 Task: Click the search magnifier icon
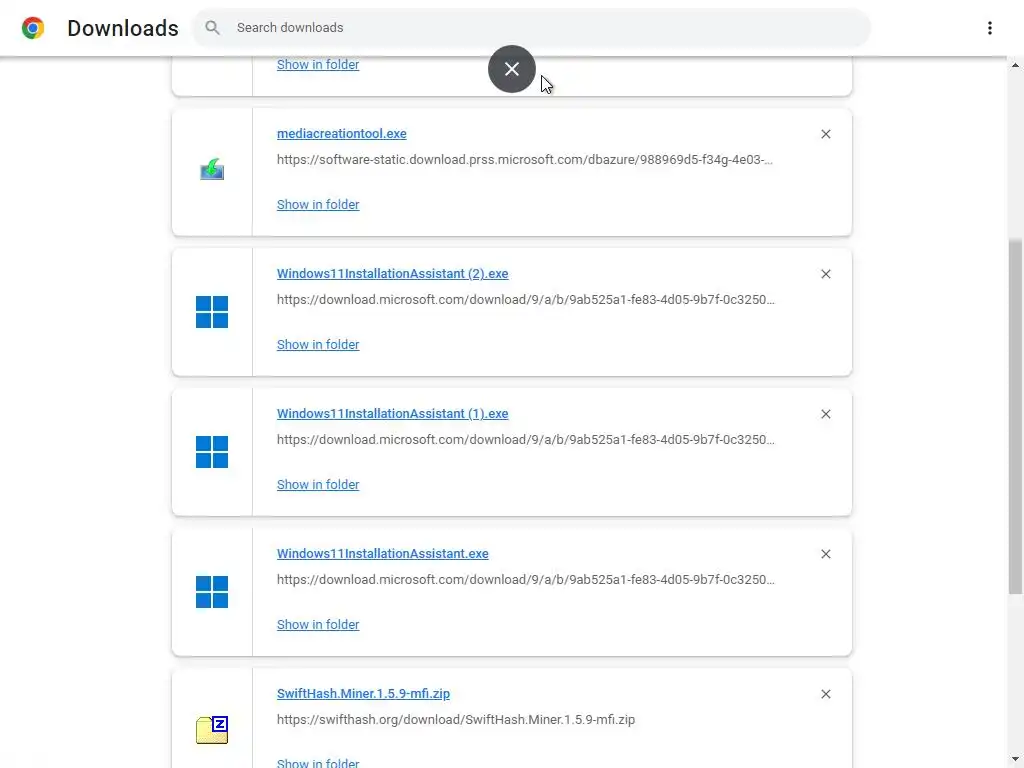tap(212, 28)
